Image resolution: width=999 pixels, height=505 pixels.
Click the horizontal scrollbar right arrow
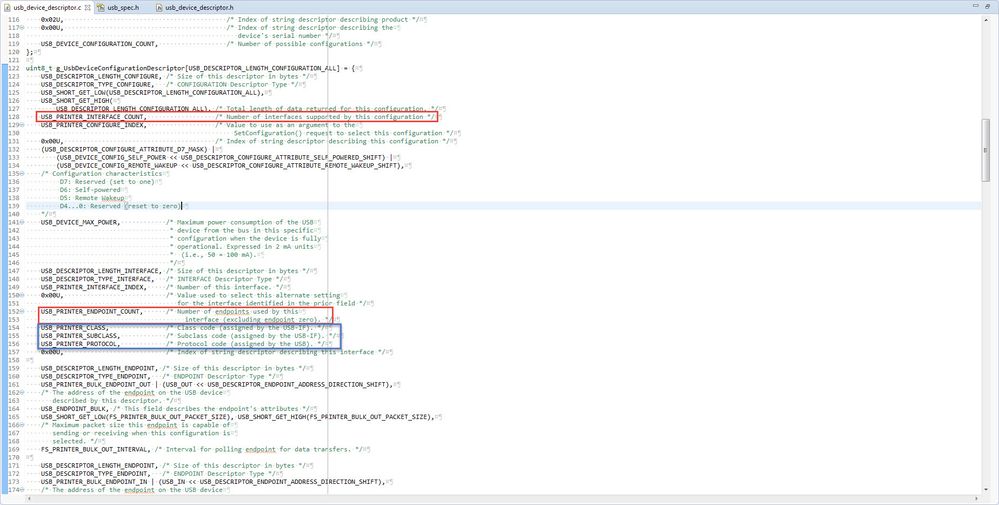[x=977, y=498]
